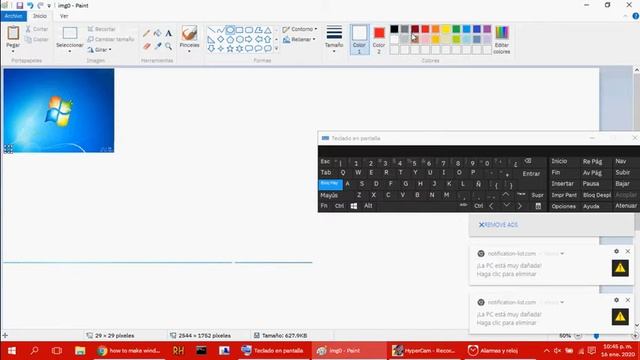The width and height of the screenshot is (640, 360).
Task: Open Teclado en pantalla taskbar item
Action: coord(273,350)
